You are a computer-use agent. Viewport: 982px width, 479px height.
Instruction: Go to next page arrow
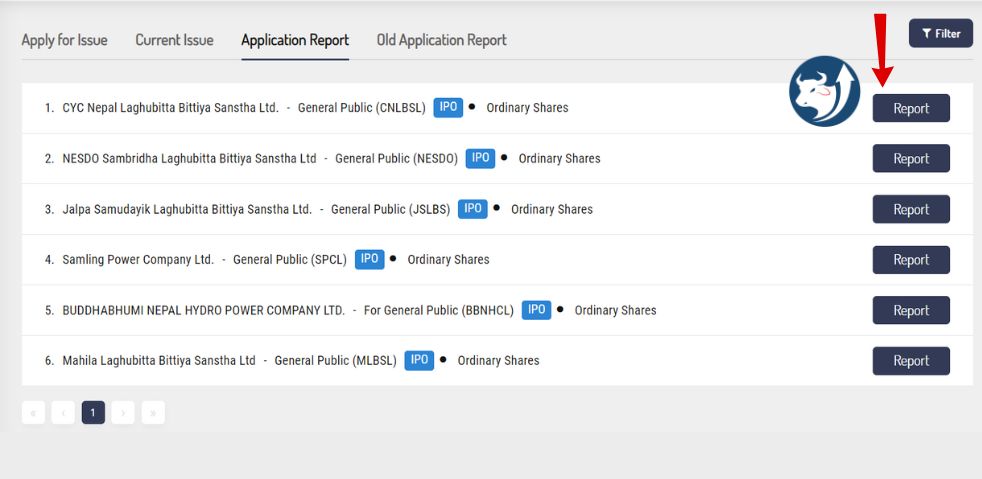[x=123, y=413]
